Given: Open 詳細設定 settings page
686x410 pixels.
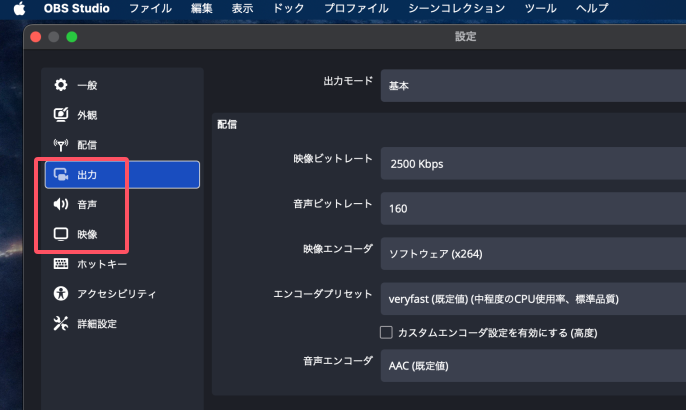Looking at the screenshot, I should point(122,323).
